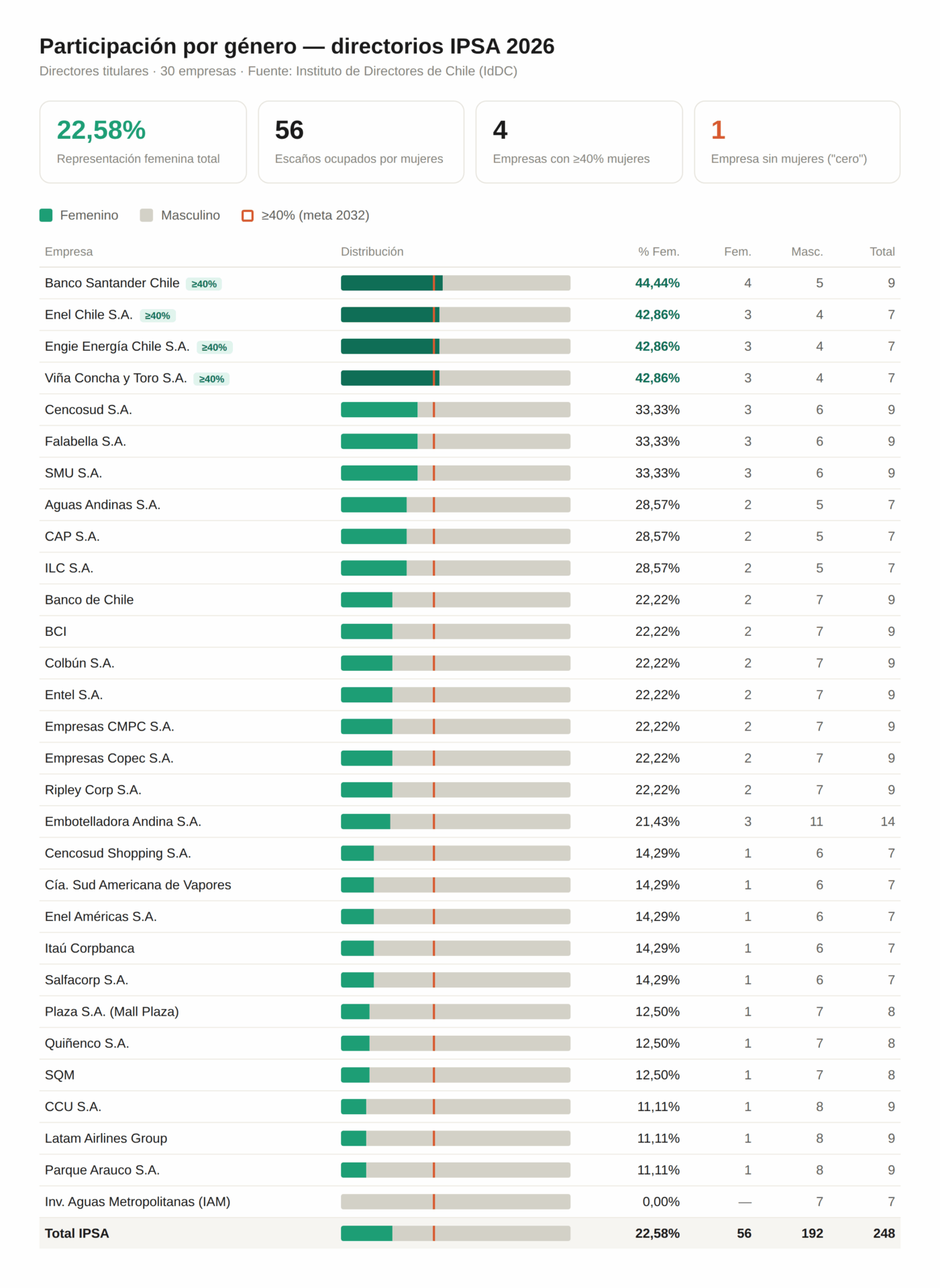The width and height of the screenshot is (940, 1288).
Task: Click the Inv. Aguas Metropolitanas (IAM) row
Action: click(470, 1202)
